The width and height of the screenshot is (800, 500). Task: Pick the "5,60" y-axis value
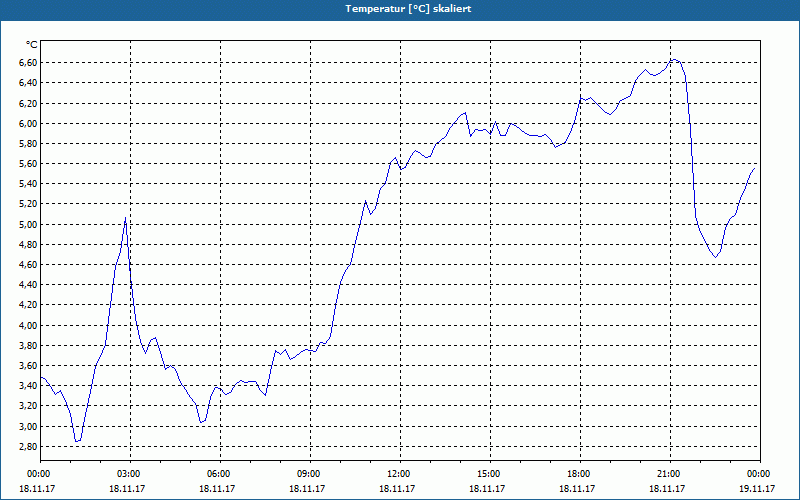click(x=29, y=164)
